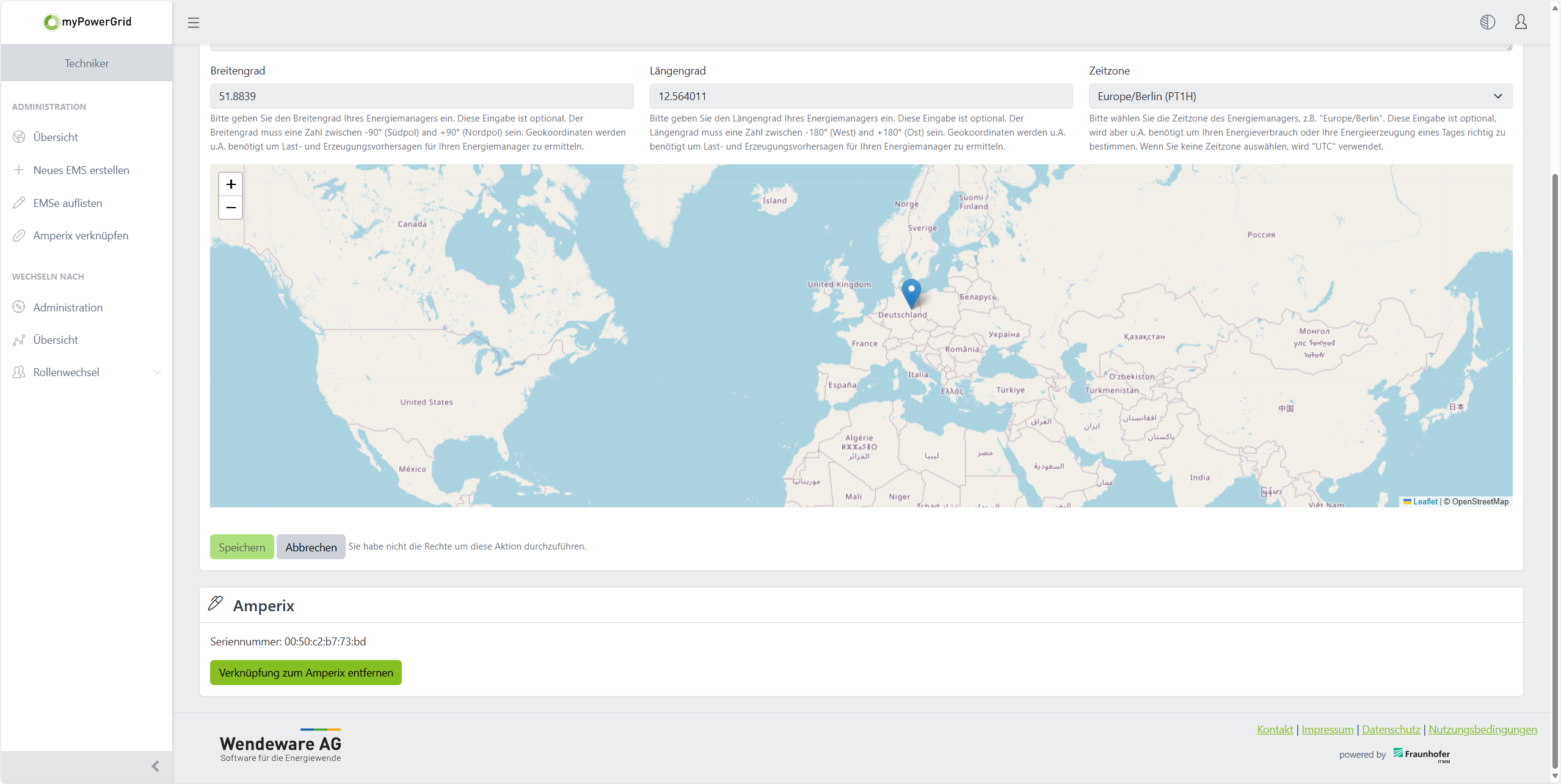Click the hamburger menu icon
Screen dimensions: 1561x784
194,23
